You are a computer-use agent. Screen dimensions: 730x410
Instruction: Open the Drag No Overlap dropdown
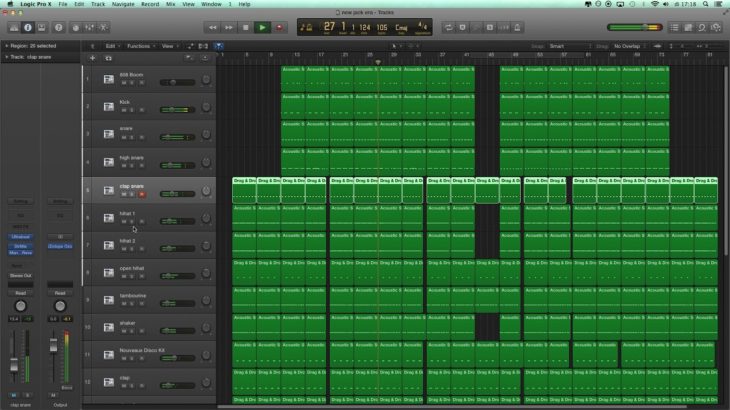click(630, 46)
